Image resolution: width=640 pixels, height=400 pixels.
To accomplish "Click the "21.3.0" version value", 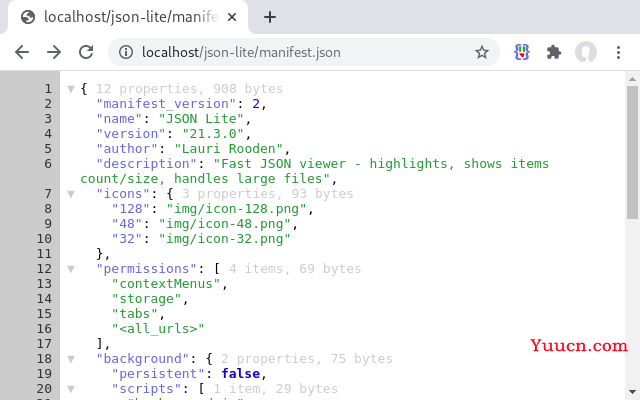I will tap(213, 134).
